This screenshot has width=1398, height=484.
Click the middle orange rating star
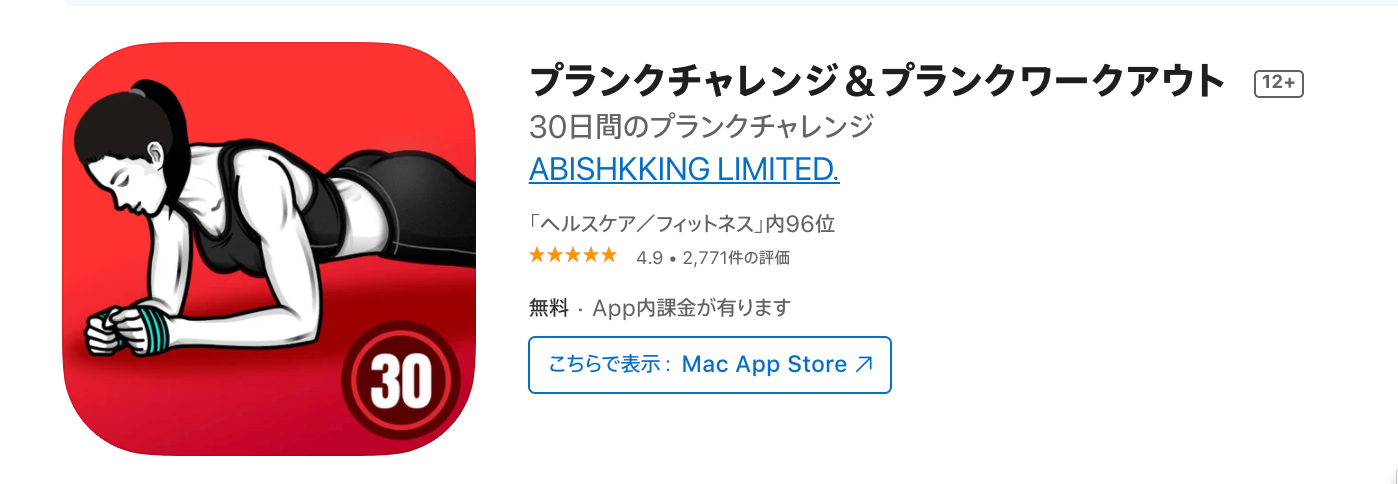(573, 255)
